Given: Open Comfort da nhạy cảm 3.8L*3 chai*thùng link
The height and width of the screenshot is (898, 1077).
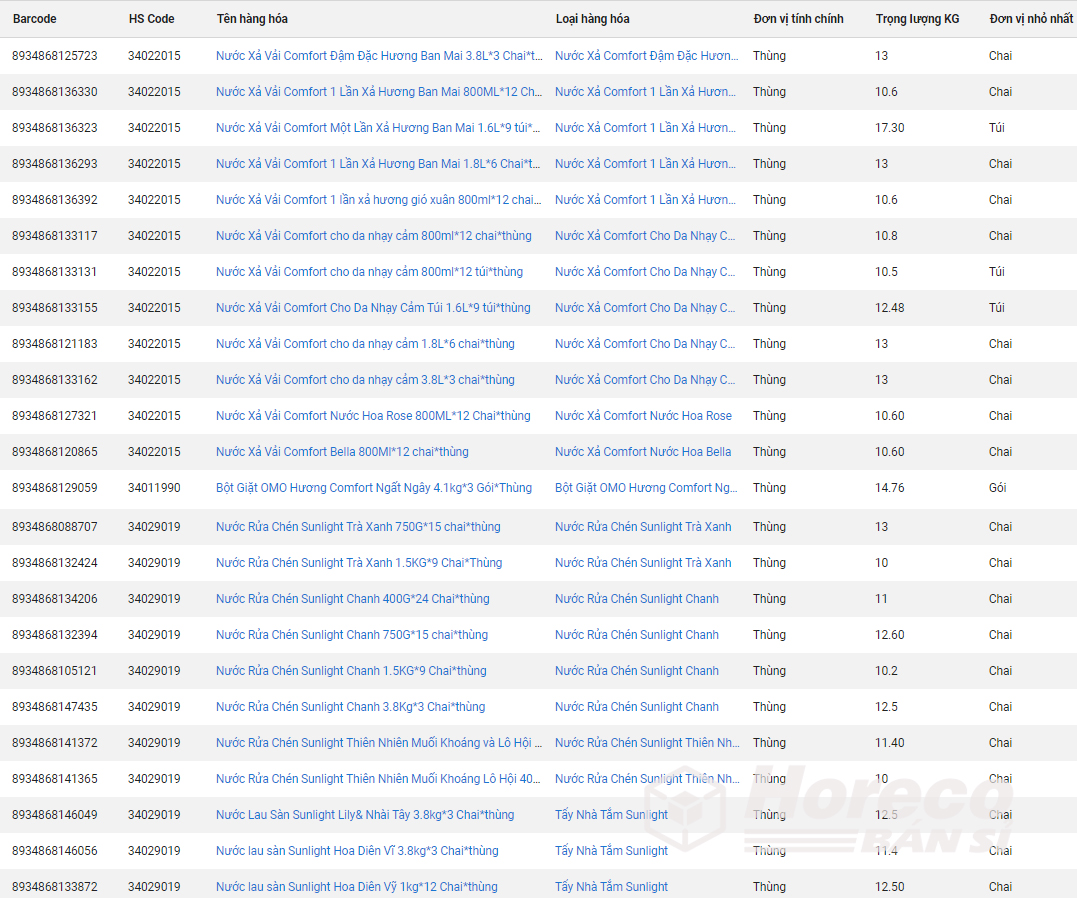Looking at the screenshot, I should tap(365, 380).
